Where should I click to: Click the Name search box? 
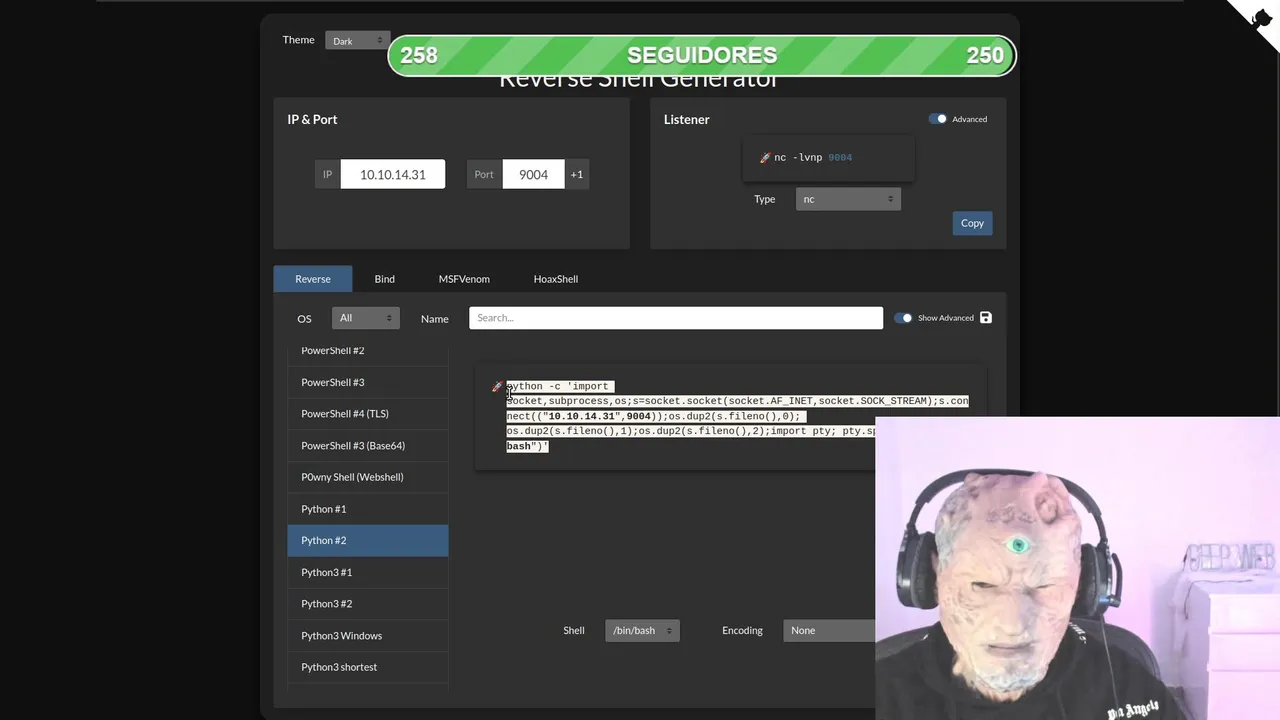pos(676,318)
